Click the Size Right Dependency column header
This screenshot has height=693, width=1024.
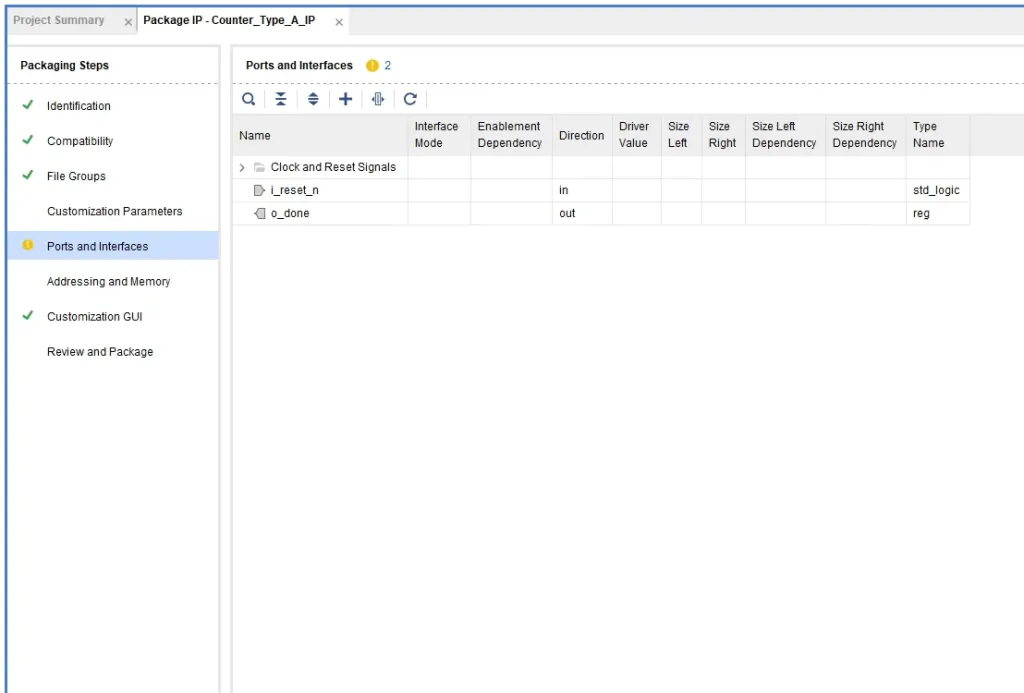[x=866, y=135]
